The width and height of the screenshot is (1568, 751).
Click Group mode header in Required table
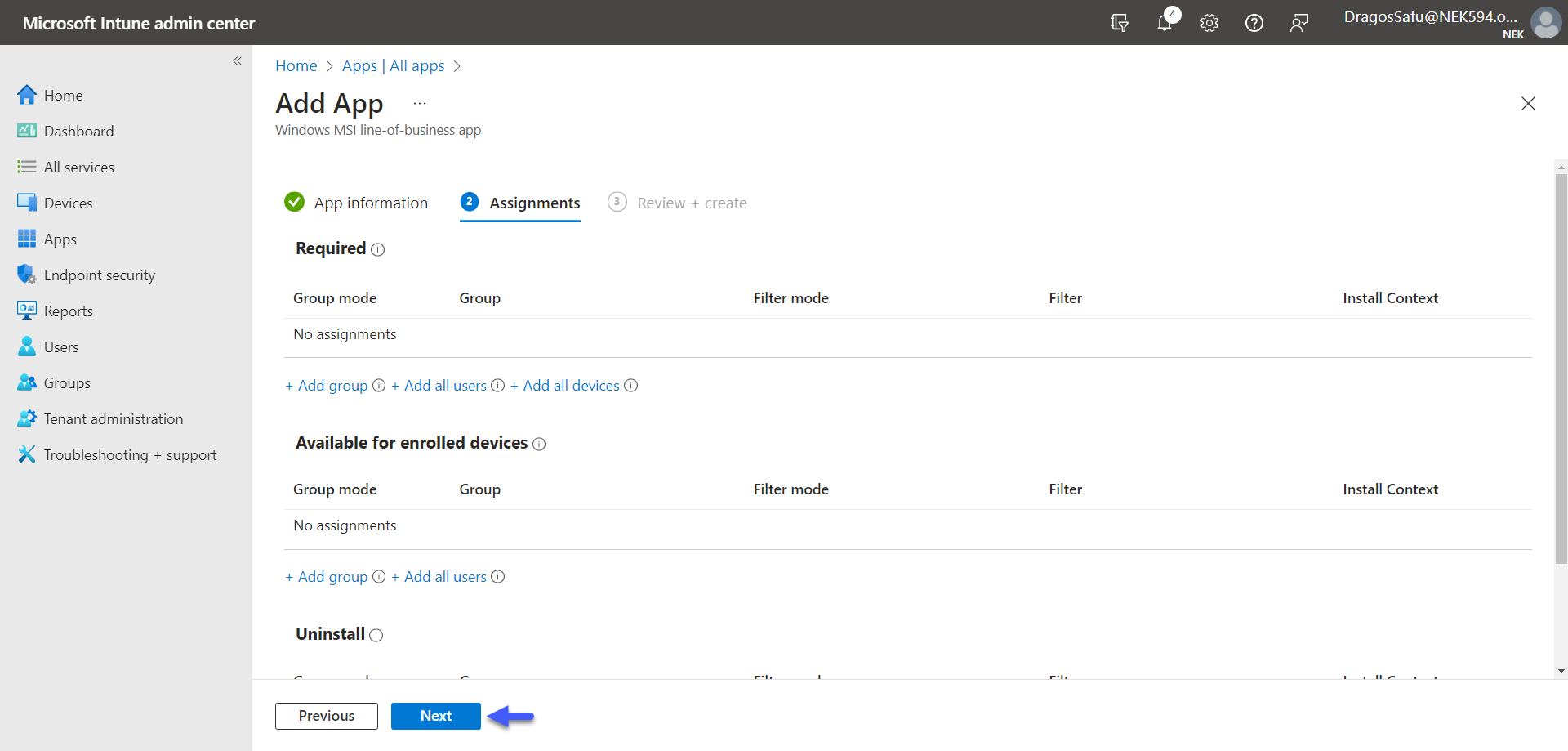pyautogui.click(x=335, y=298)
